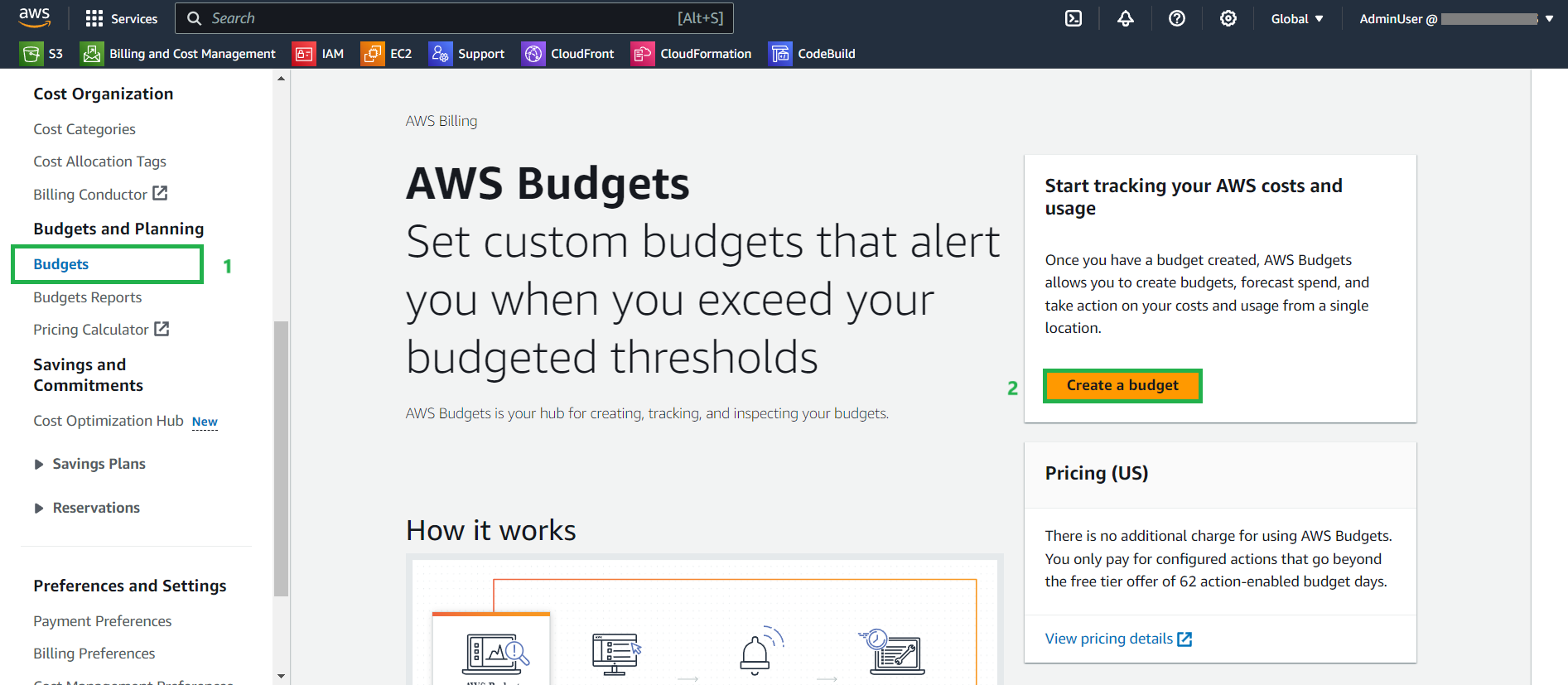Click the clock and checklist illustration
Viewport: 1568px width, 685px height.
[891, 652]
